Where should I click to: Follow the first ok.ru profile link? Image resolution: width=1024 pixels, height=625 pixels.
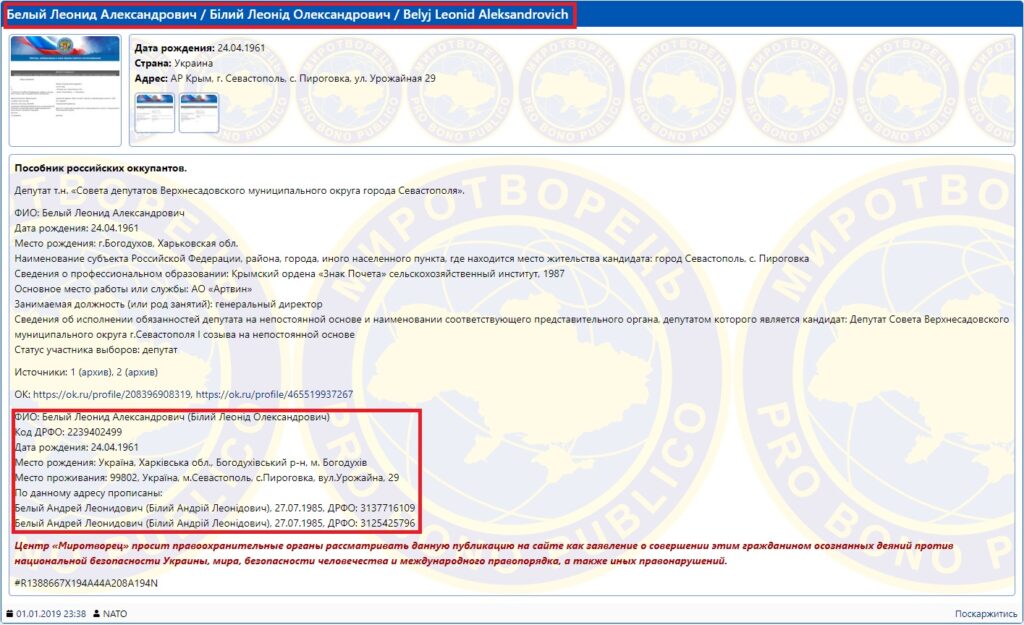pos(113,394)
